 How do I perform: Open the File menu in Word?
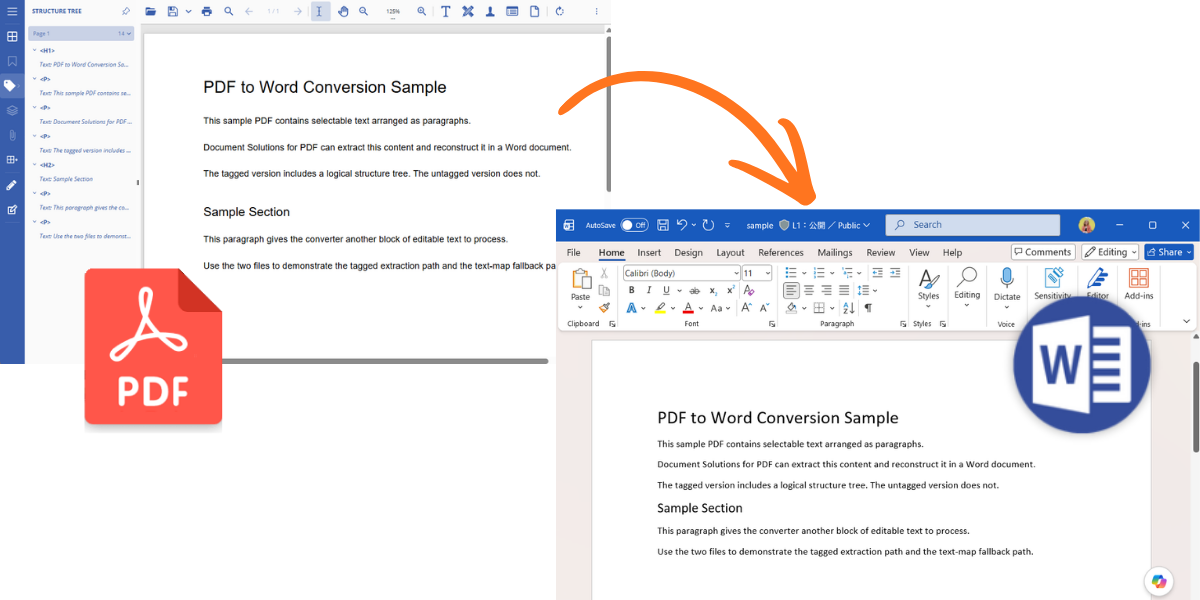coord(573,253)
